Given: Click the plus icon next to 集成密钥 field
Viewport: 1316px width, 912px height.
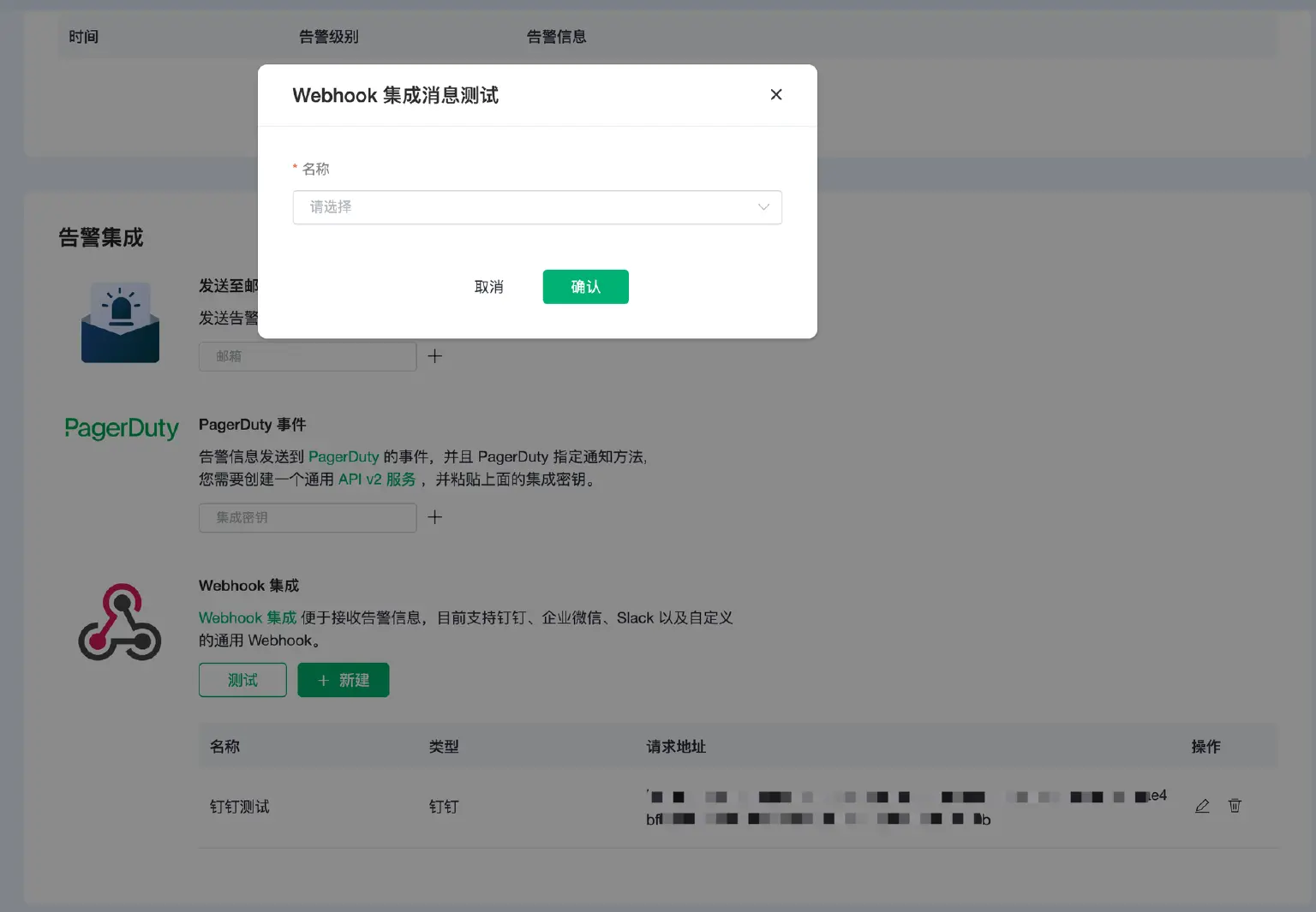Looking at the screenshot, I should coord(435,516).
